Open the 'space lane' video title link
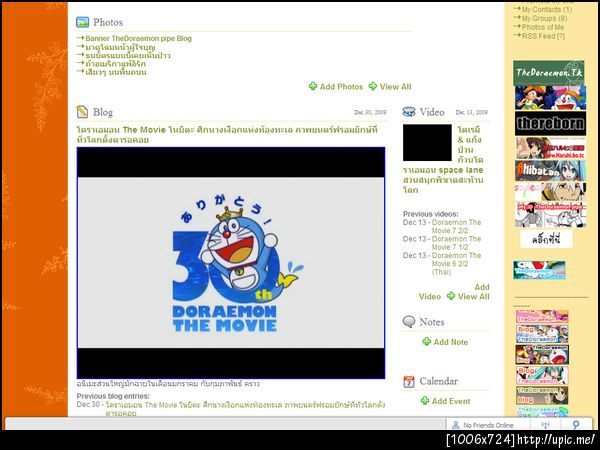Screen dimensions: 600x450 443,160
